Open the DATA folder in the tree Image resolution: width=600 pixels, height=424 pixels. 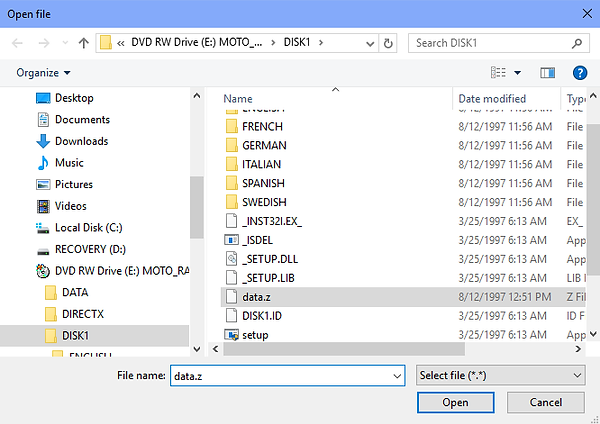(x=75, y=292)
